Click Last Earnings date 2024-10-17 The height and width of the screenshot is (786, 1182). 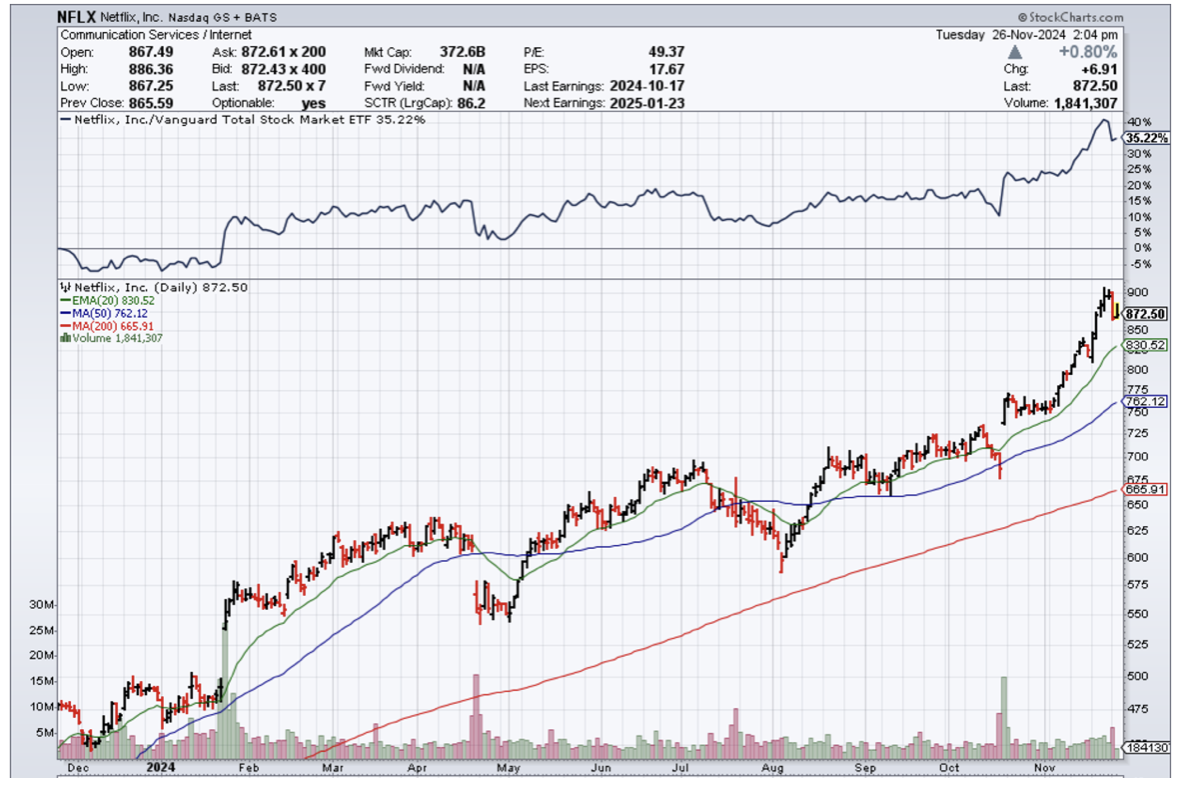click(647, 86)
